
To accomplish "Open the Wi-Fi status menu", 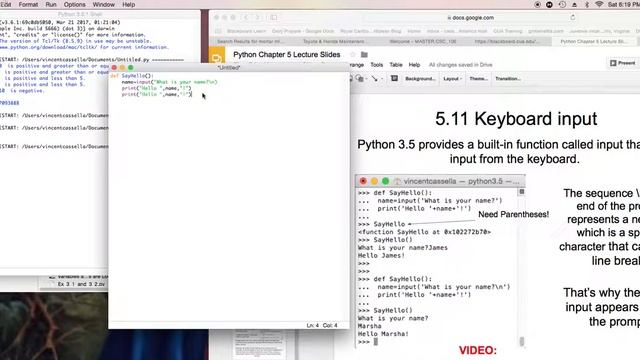I will point(599,4).
